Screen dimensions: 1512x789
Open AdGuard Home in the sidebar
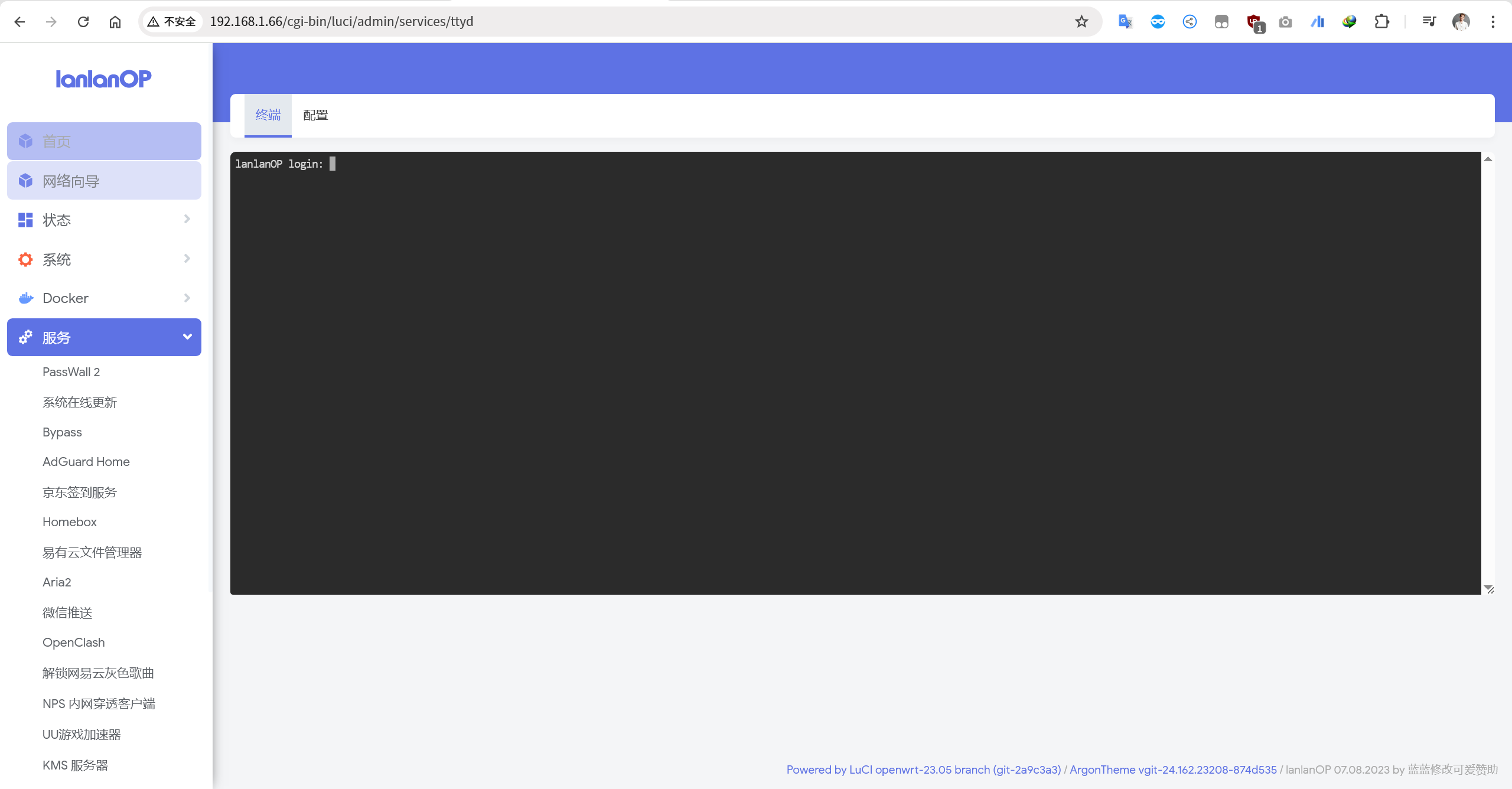click(x=86, y=462)
